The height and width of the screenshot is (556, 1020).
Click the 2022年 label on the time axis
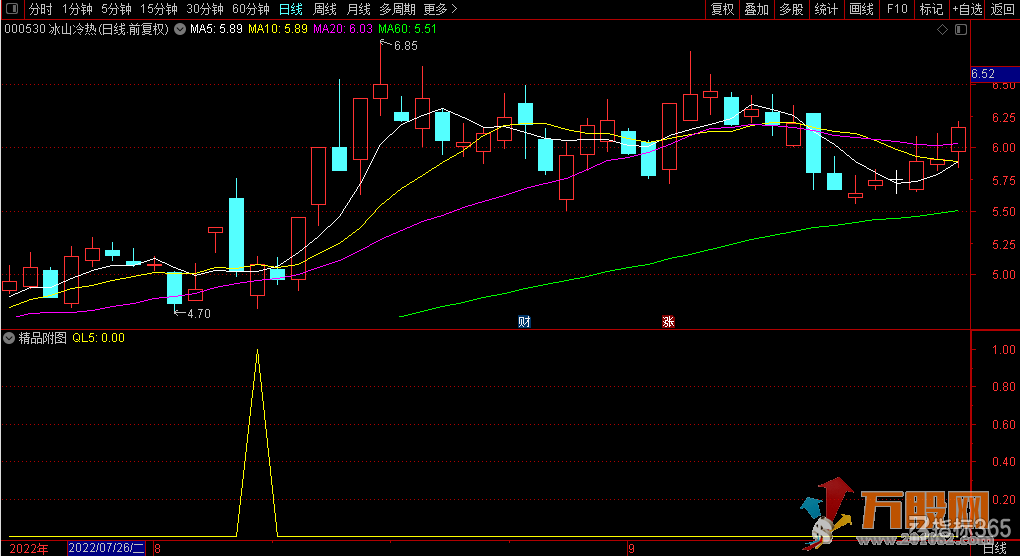(29, 549)
